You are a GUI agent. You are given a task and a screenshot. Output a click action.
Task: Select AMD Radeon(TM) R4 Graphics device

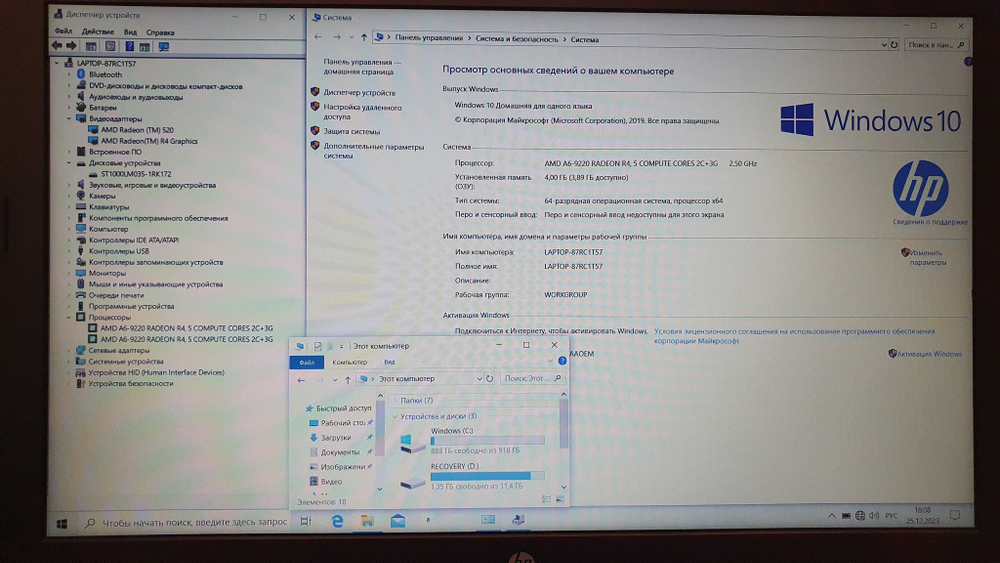pyautogui.click(x=149, y=141)
